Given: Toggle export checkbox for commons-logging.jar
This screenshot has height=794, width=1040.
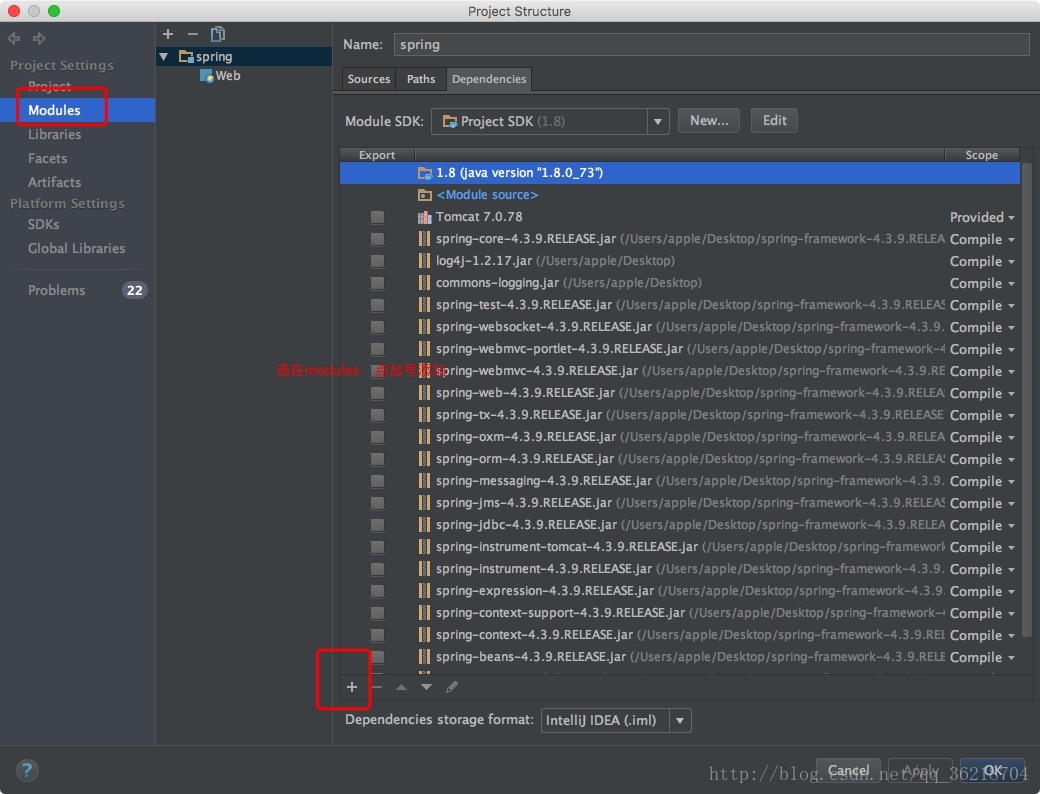Looking at the screenshot, I should click(377, 283).
